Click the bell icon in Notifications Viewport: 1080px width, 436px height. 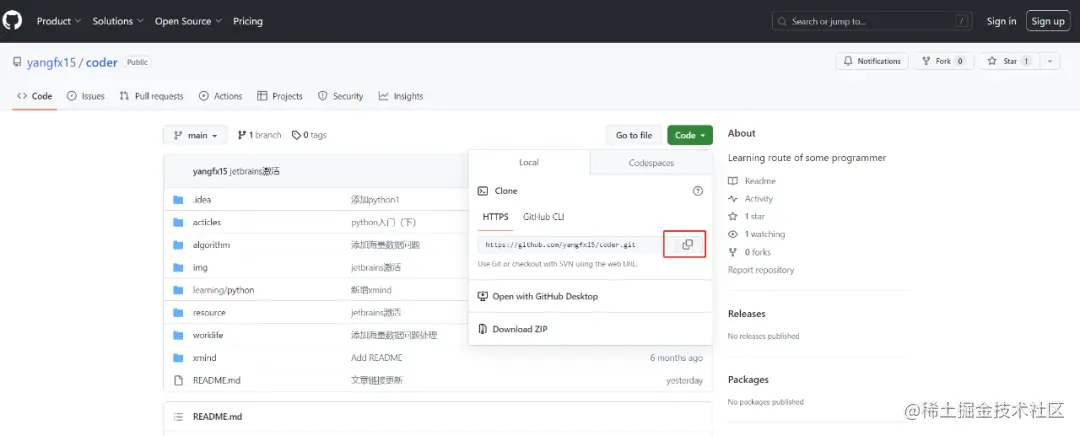[x=848, y=61]
